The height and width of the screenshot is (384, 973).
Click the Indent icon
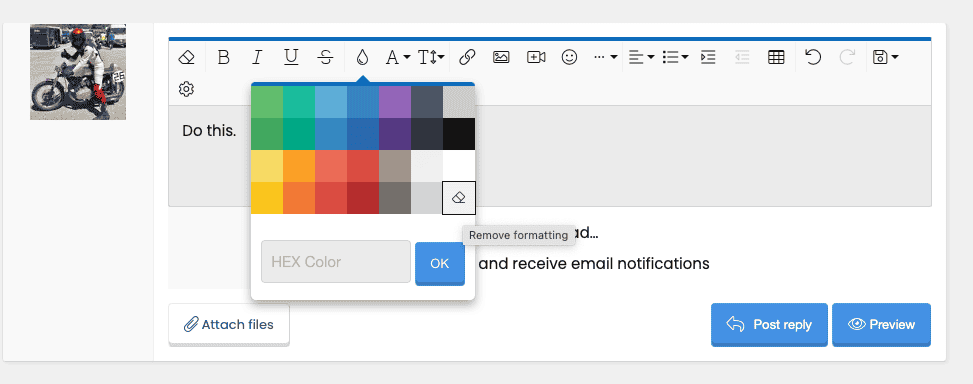[x=708, y=58]
